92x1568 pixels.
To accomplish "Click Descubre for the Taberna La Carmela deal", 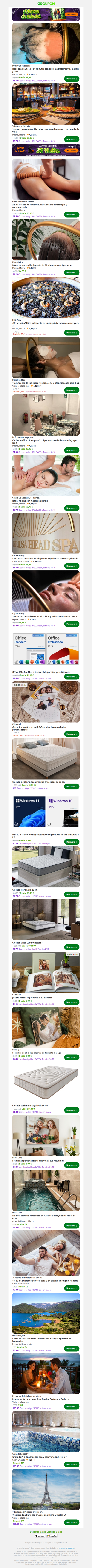I will tap(72, 139).
